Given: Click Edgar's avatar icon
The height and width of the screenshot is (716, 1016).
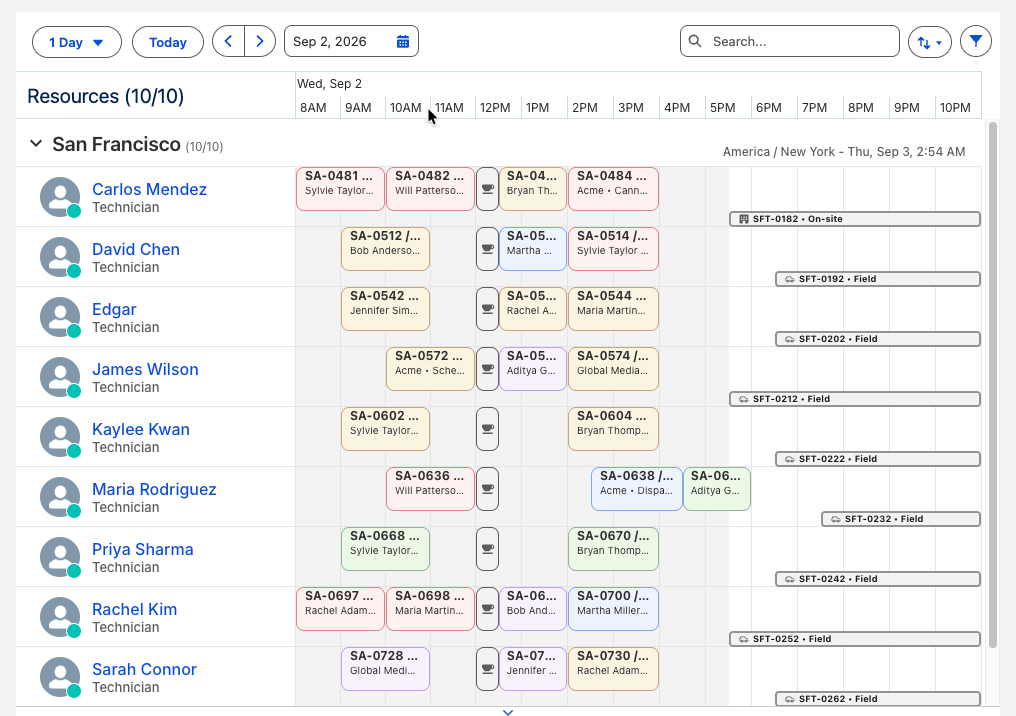Looking at the screenshot, I should tap(60, 317).
